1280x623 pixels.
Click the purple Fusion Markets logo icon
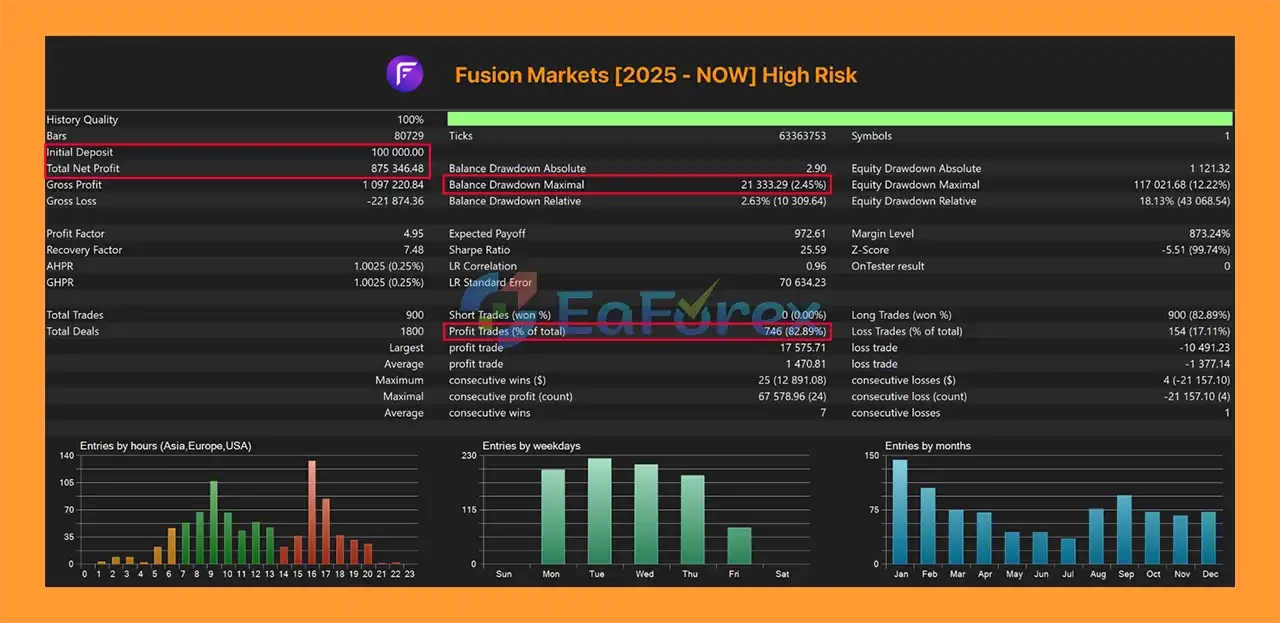[x=405, y=74]
